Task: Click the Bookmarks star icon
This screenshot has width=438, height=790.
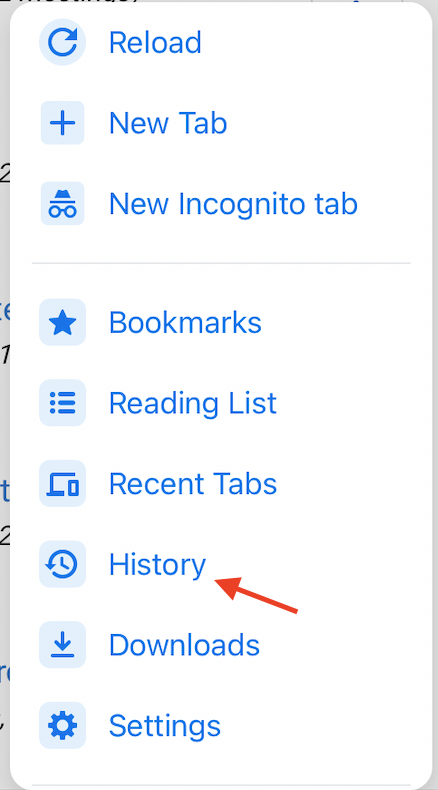Action: [62, 322]
